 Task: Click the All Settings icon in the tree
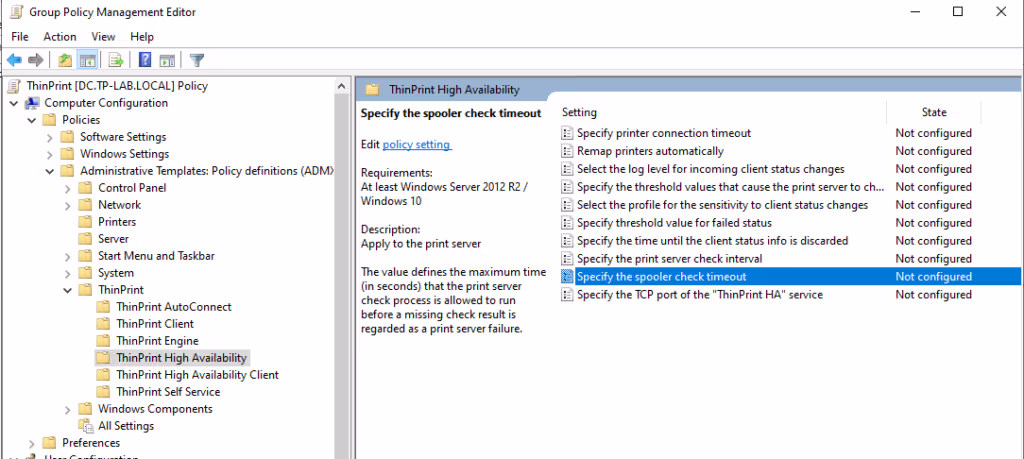86,426
